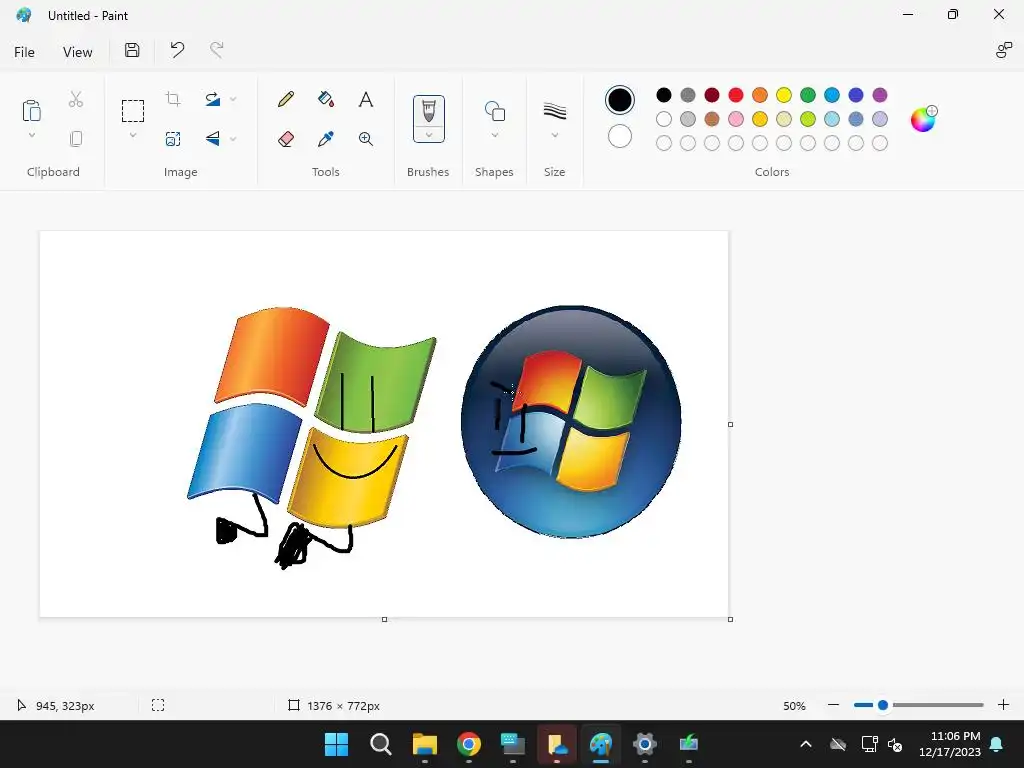Click the muted volume tray icon

[x=895, y=744]
